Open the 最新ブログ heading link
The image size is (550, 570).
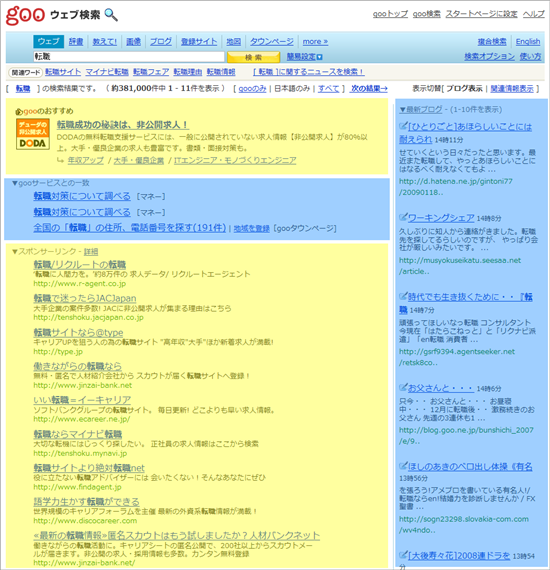(x=424, y=109)
